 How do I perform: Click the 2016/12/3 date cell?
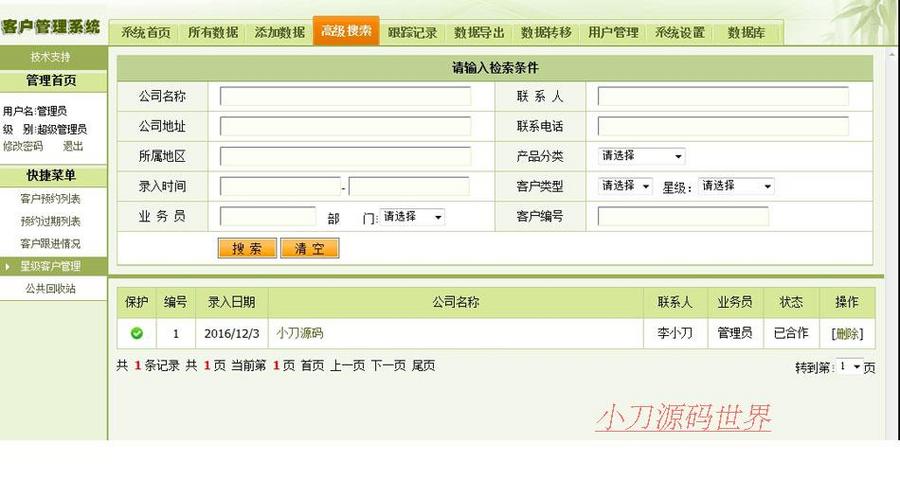pyautogui.click(x=232, y=334)
